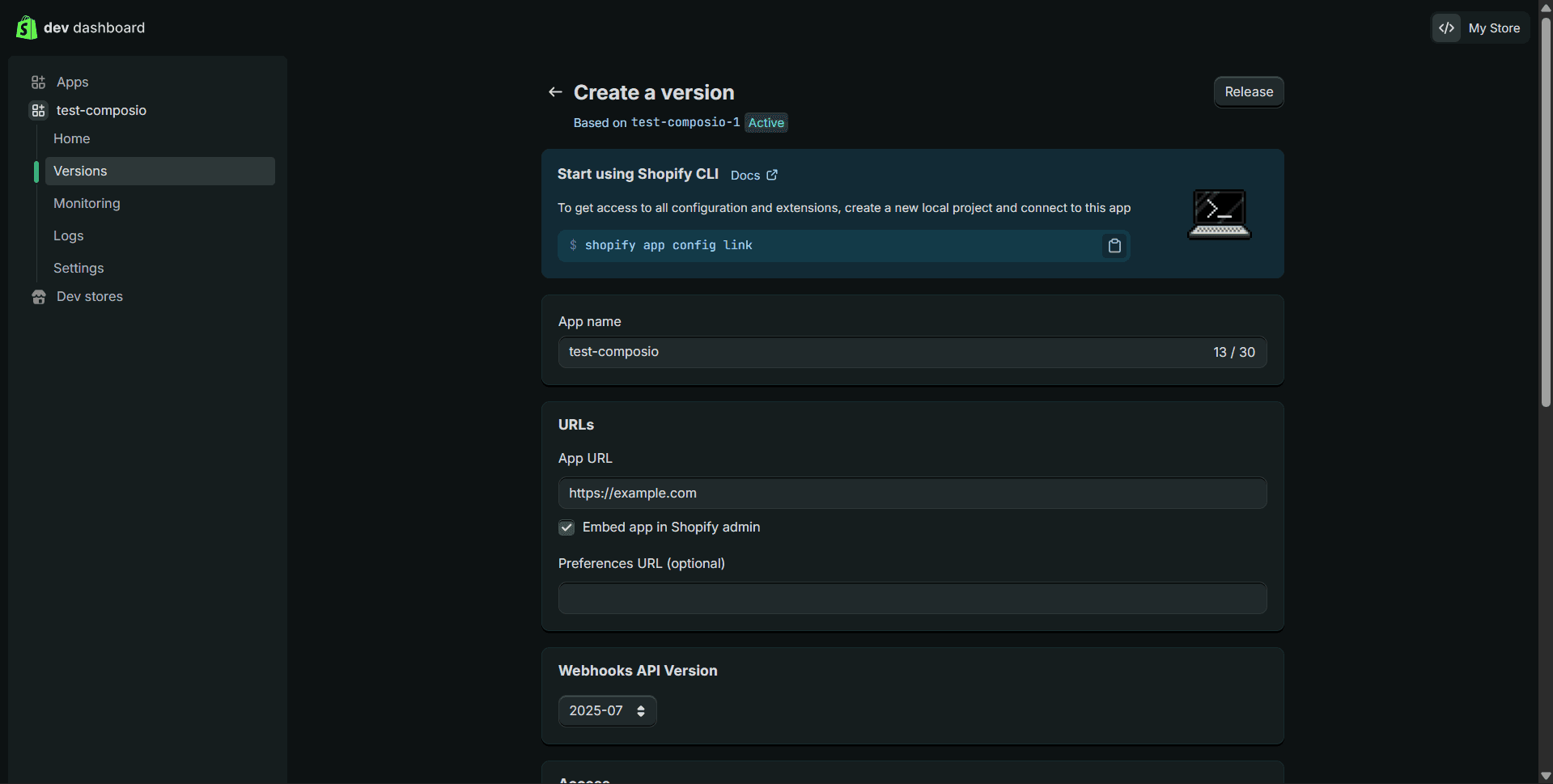Uncheck Embed app in Shopify admin
The height and width of the screenshot is (784, 1553).
click(x=566, y=528)
